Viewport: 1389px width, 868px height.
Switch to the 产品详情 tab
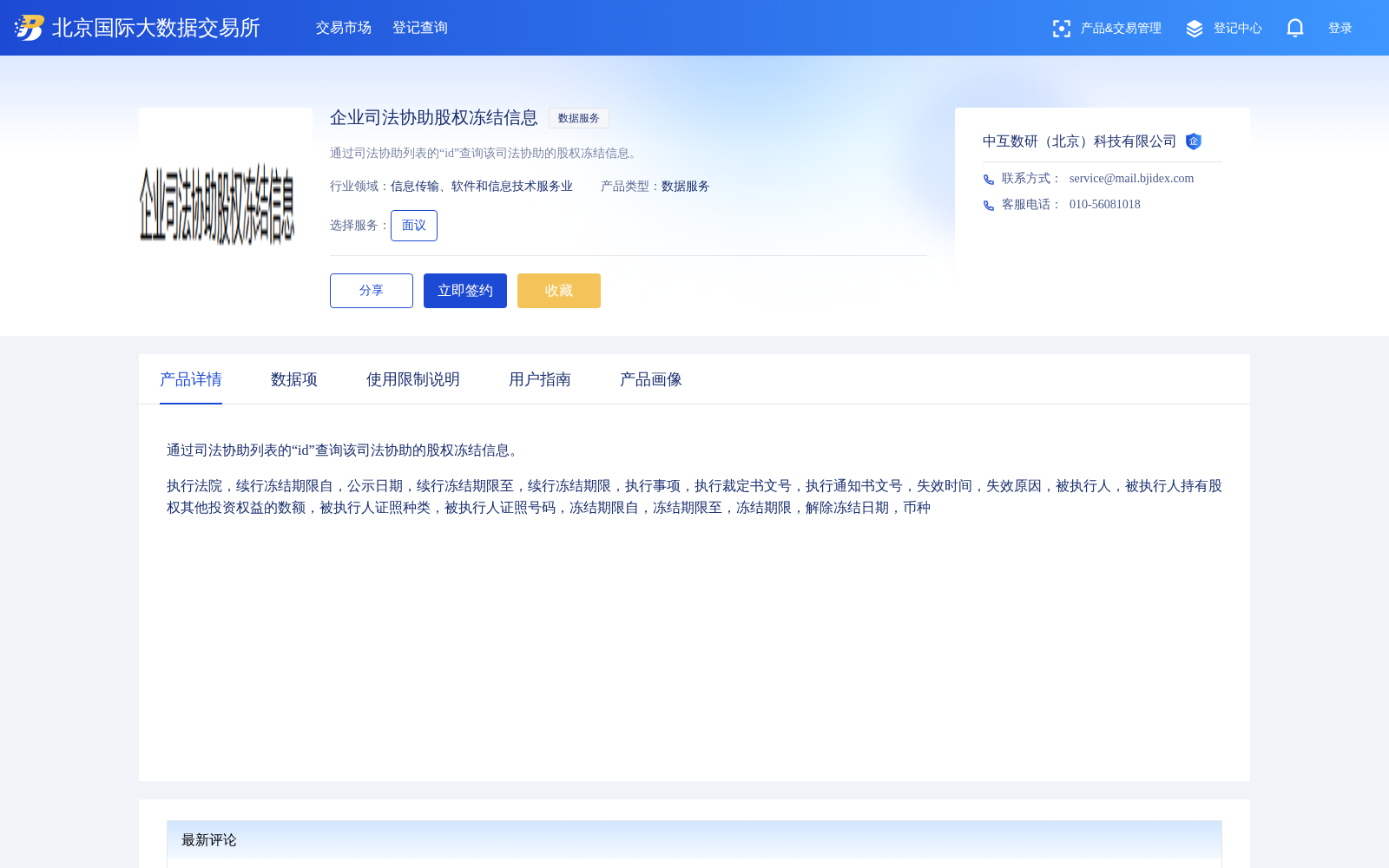(x=191, y=379)
